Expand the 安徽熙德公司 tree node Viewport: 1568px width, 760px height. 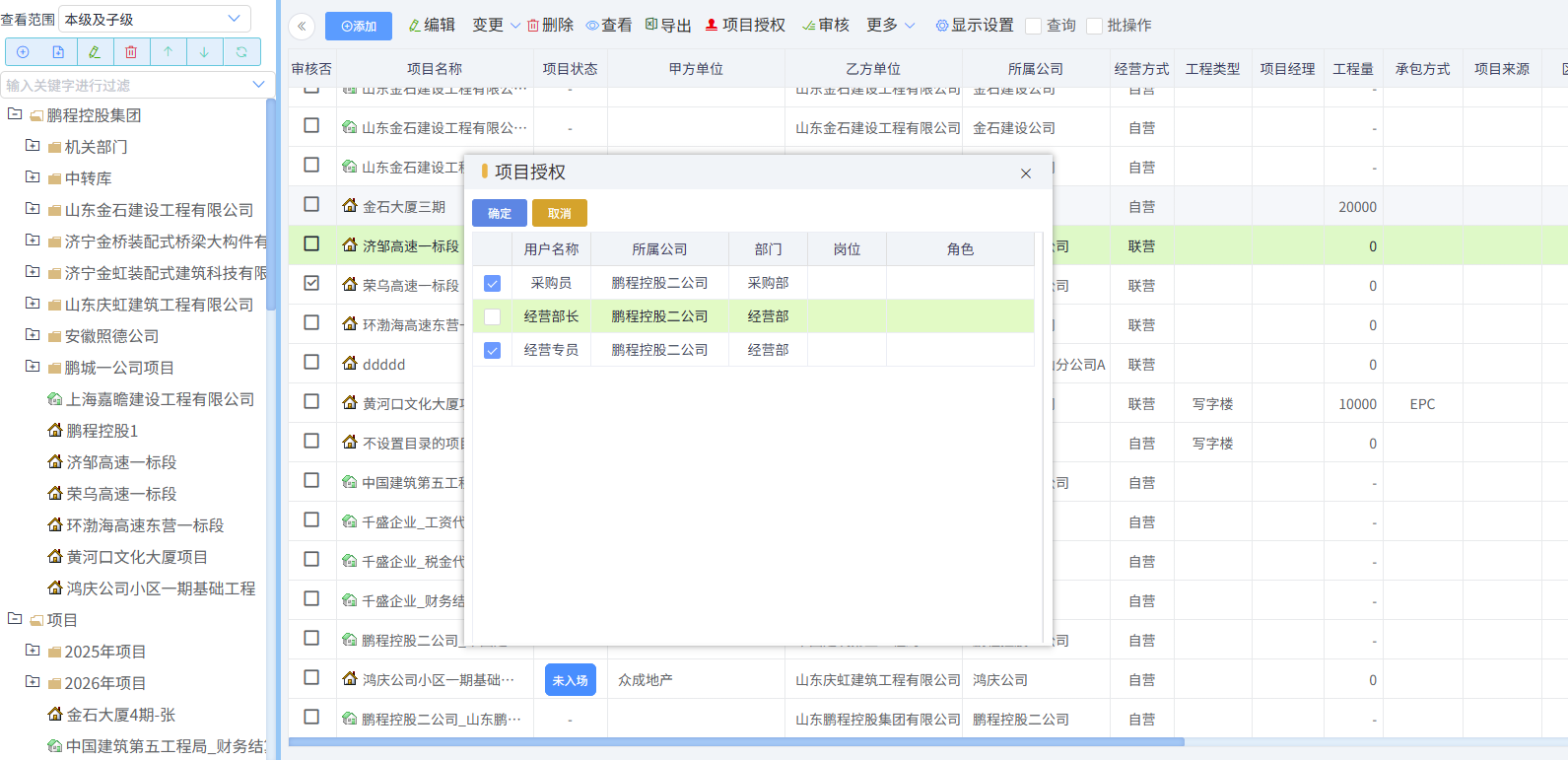click(x=33, y=335)
